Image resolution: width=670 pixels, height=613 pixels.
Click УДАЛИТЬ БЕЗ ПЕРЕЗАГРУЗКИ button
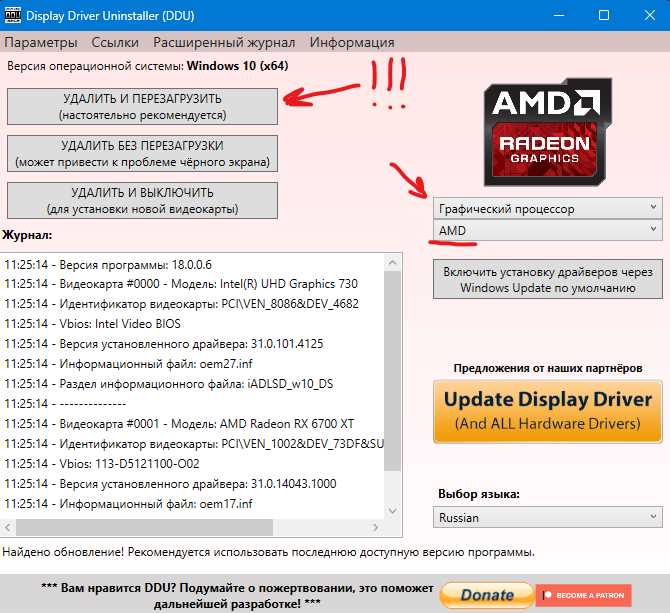pos(142,154)
